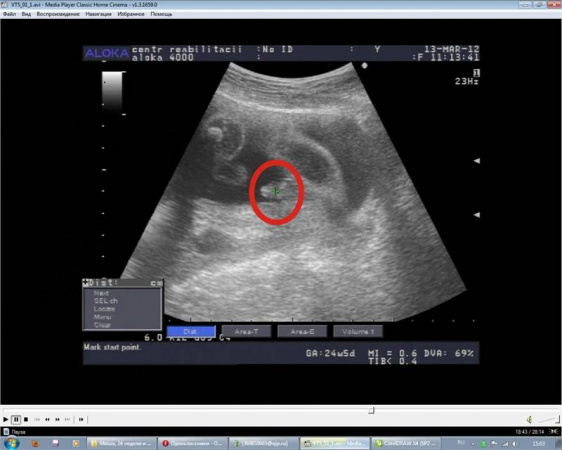The width and height of the screenshot is (562, 450).
Task: Start playback with the Play button
Action: point(5,419)
